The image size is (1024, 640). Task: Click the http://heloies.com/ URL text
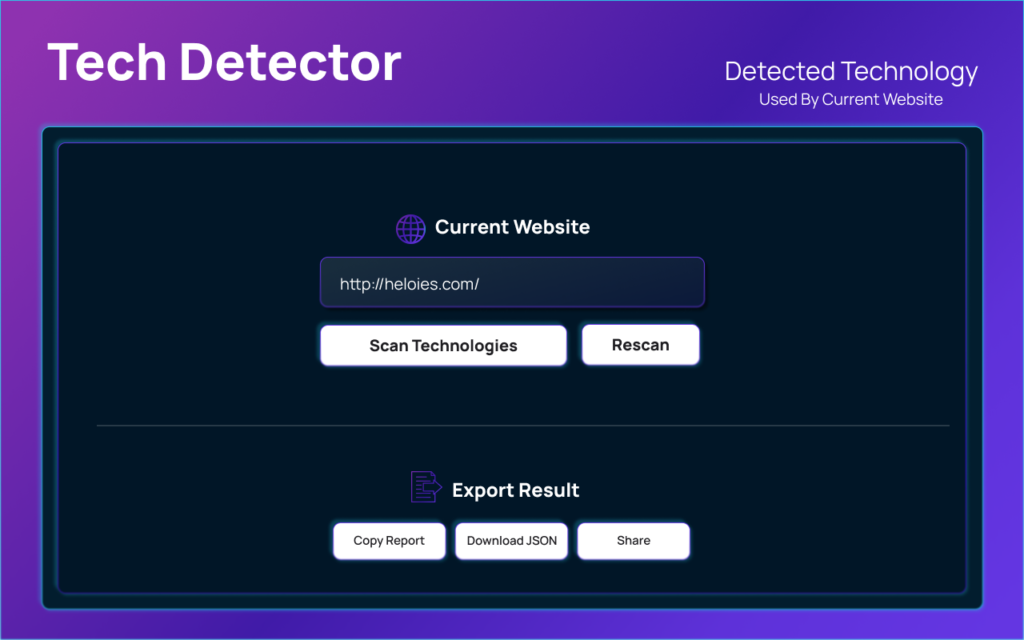[409, 284]
